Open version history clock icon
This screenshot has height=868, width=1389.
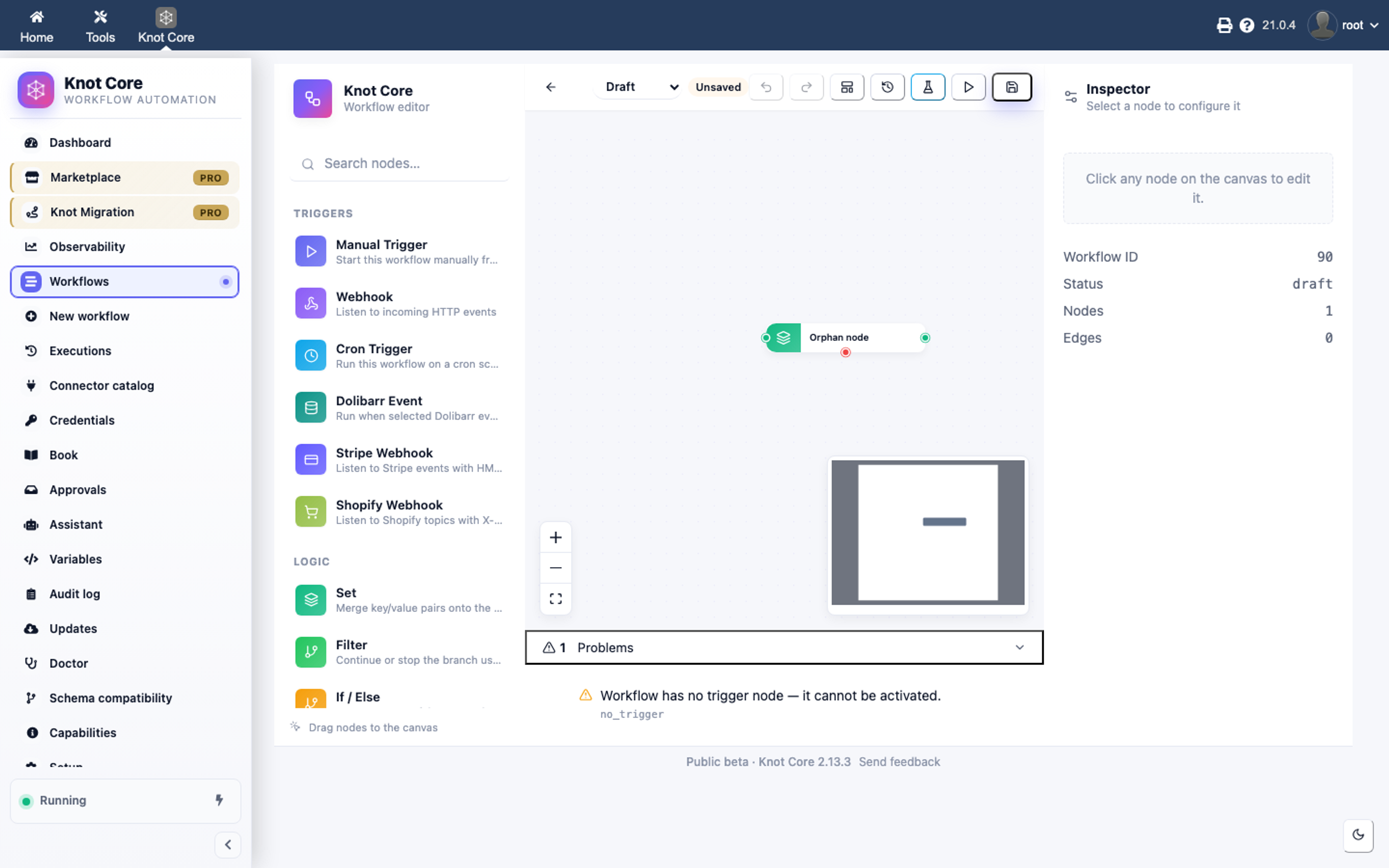(x=887, y=87)
